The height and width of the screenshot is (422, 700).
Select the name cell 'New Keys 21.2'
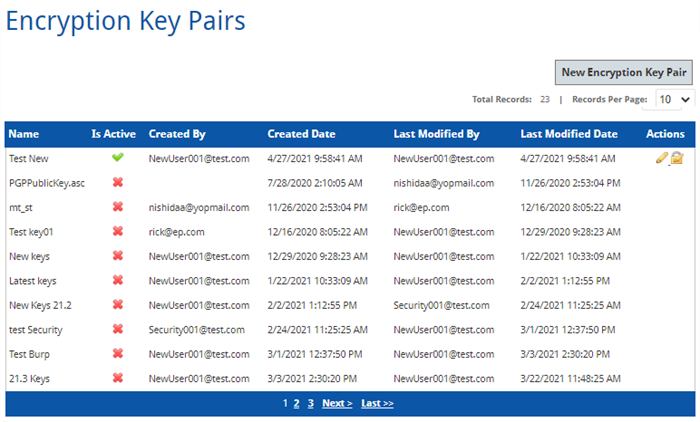(40, 305)
